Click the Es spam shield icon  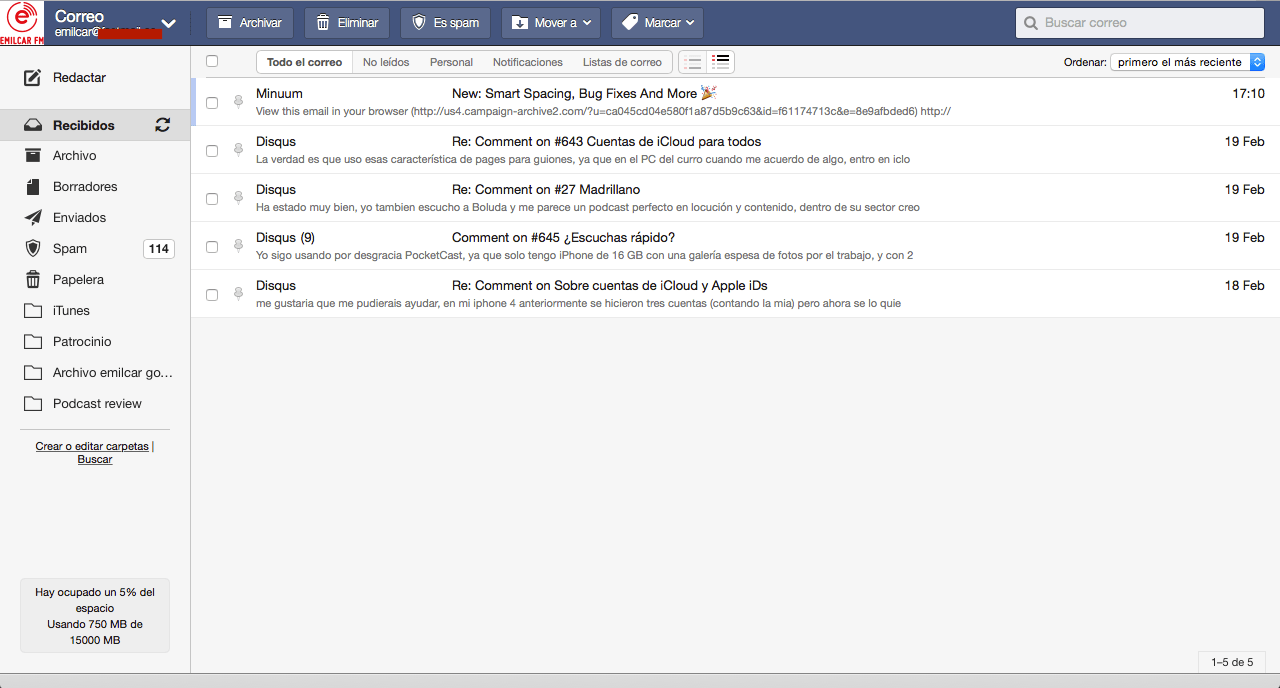425,22
